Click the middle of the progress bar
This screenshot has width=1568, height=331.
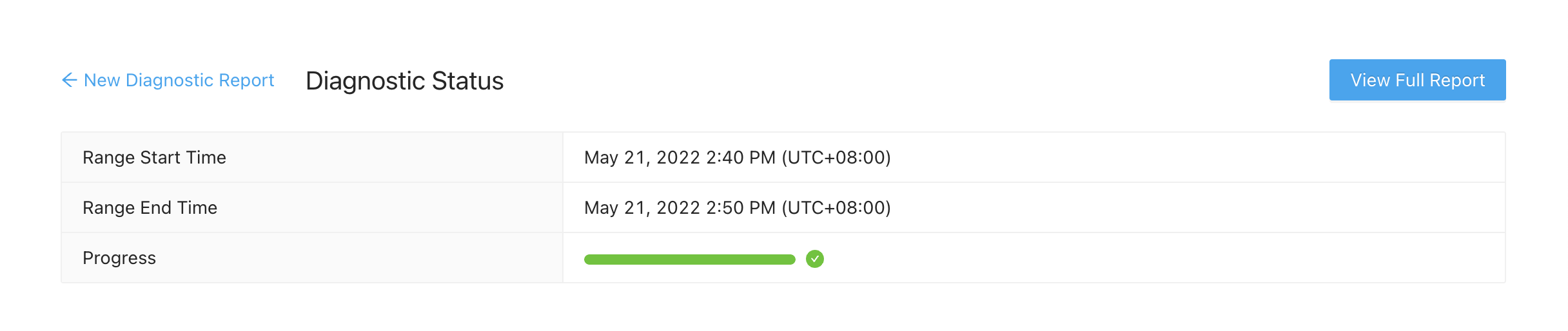coord(689,260)
